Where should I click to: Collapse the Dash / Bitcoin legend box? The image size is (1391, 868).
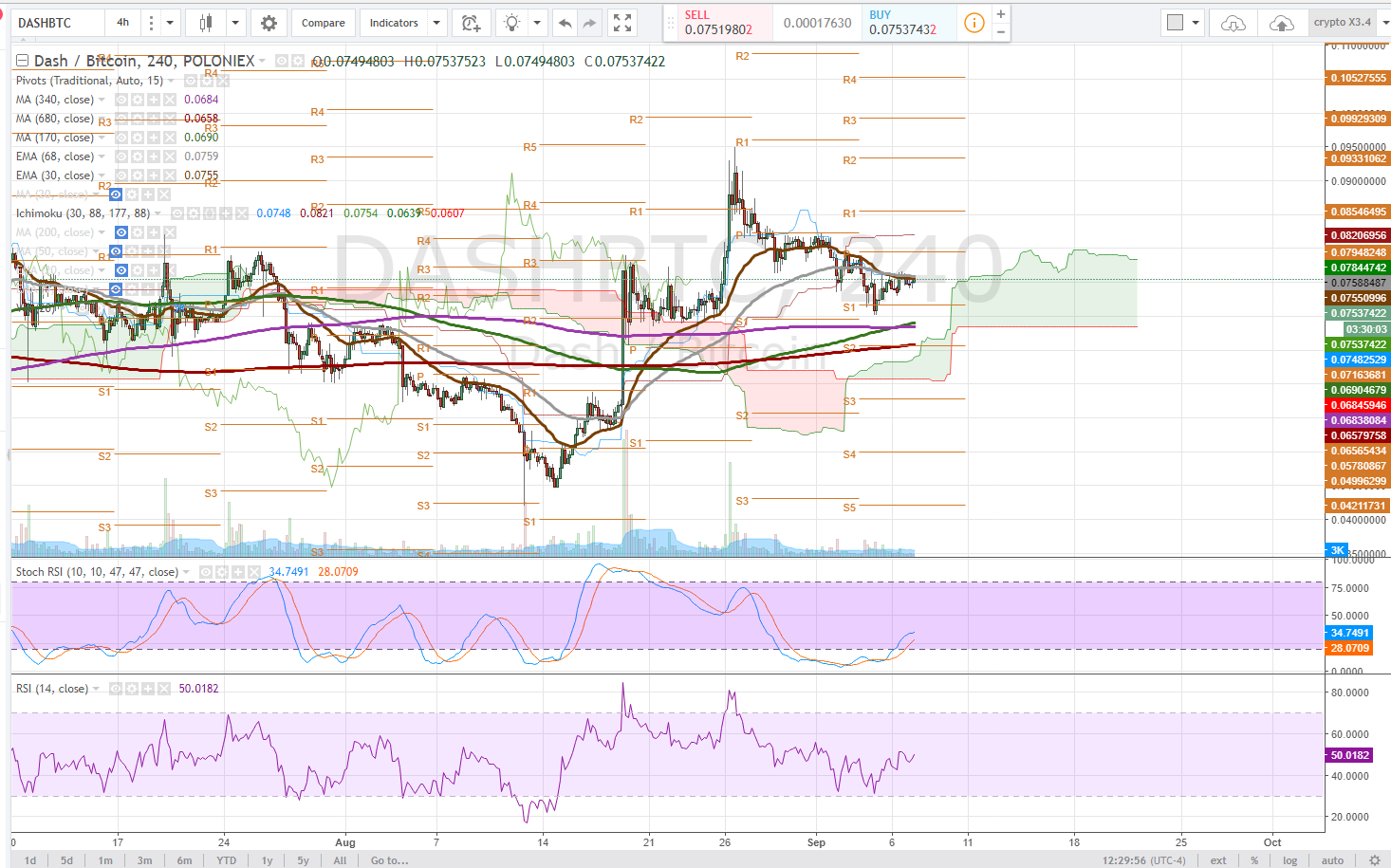pos(22,61)
